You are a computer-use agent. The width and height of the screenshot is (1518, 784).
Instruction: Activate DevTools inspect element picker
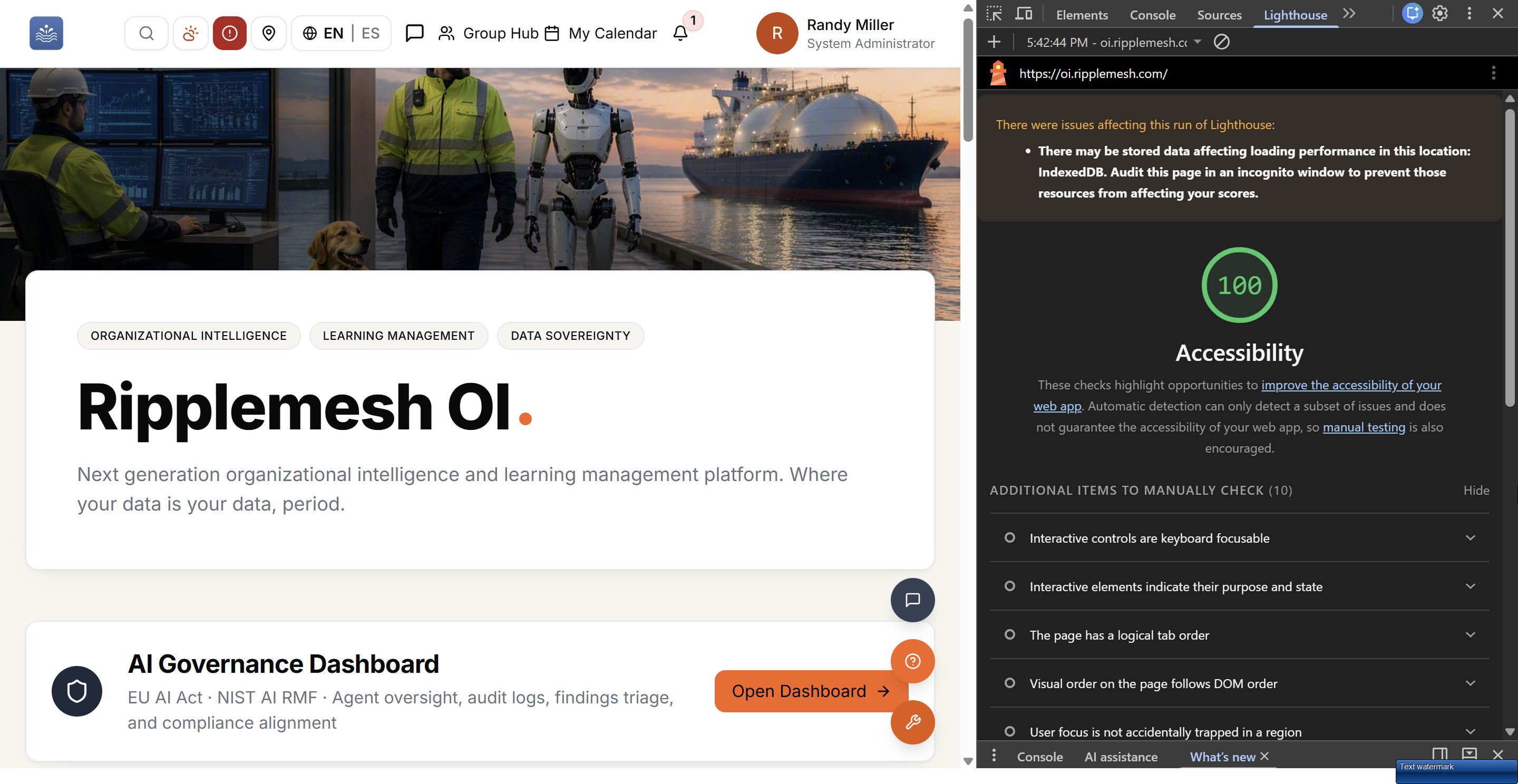[x=994, y=14]
